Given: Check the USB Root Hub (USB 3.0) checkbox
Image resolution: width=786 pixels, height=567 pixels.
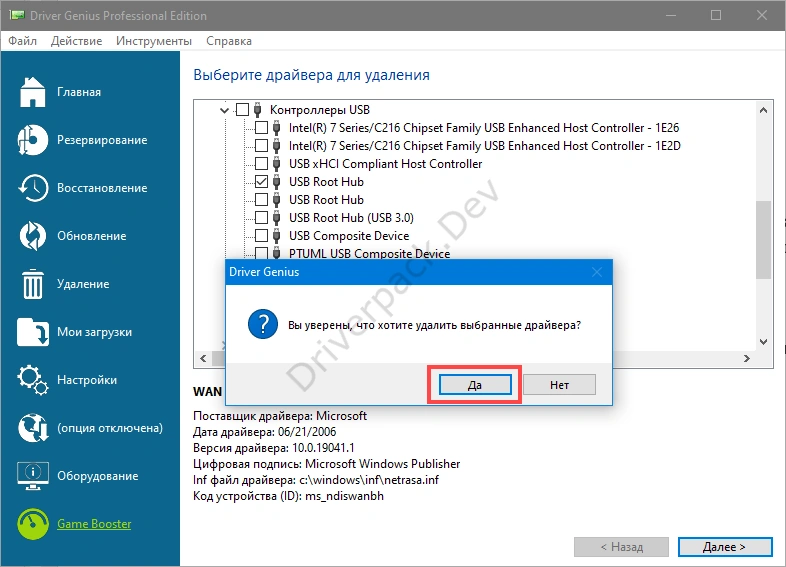Looking at the screenshot, I should (x=261, y=218).
